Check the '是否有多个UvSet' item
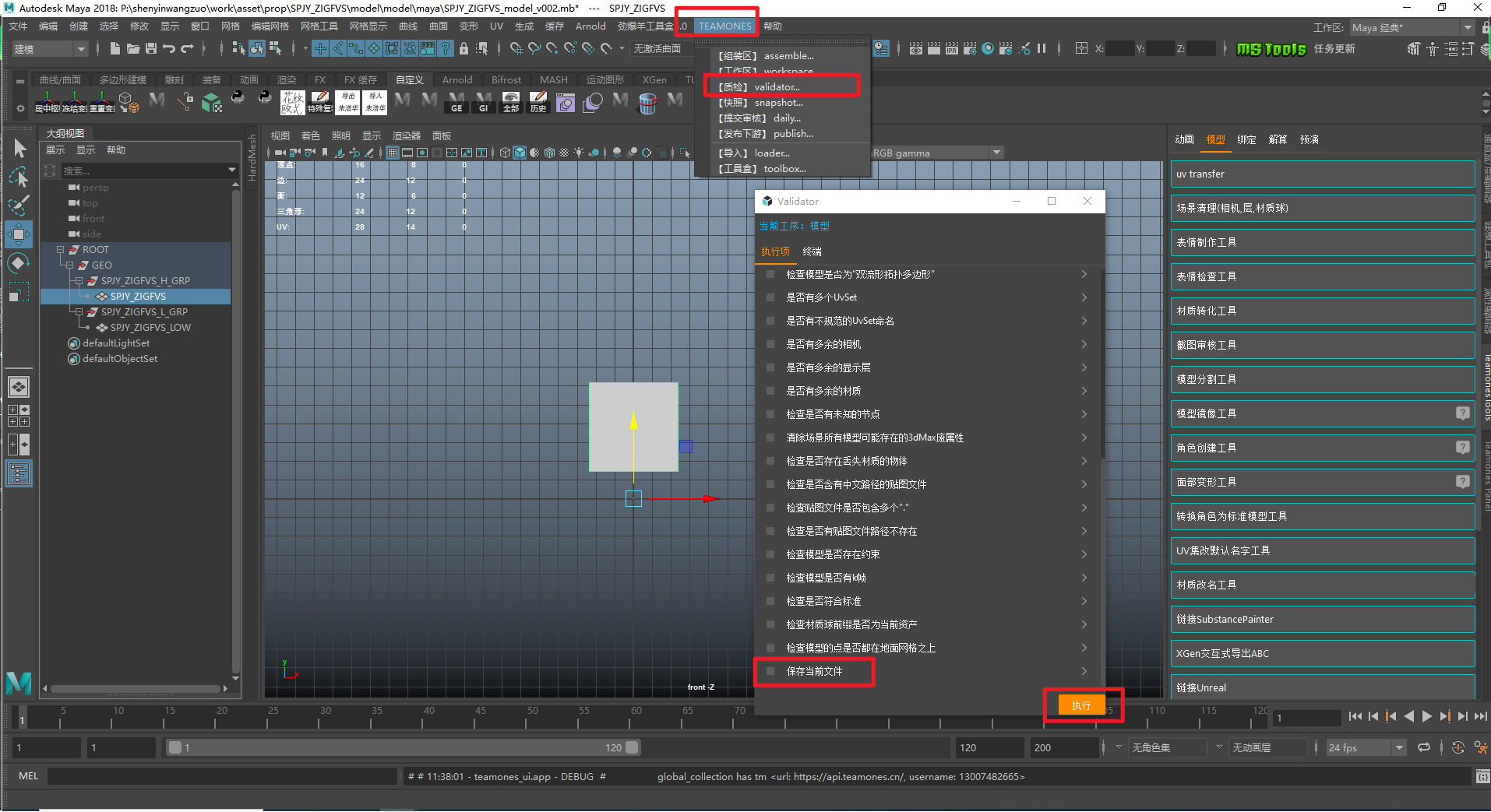The width and height of the screenshot is (1491, 812). 770,297
